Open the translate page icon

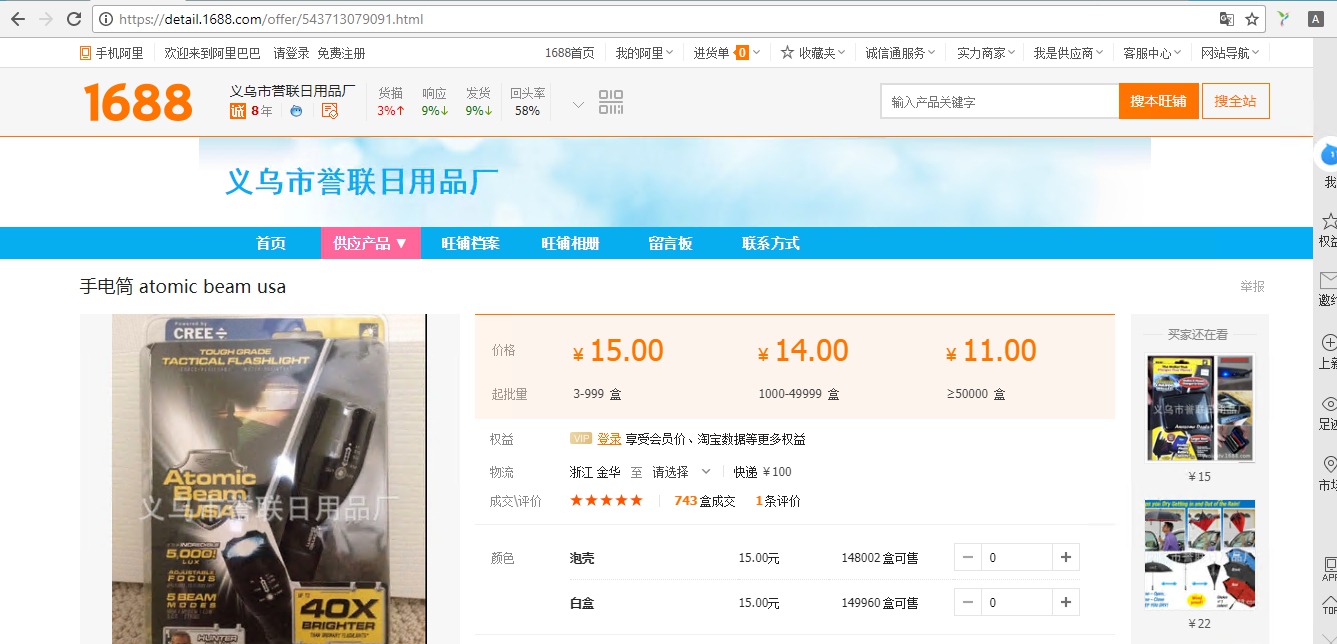click(x=1226, y=19)
